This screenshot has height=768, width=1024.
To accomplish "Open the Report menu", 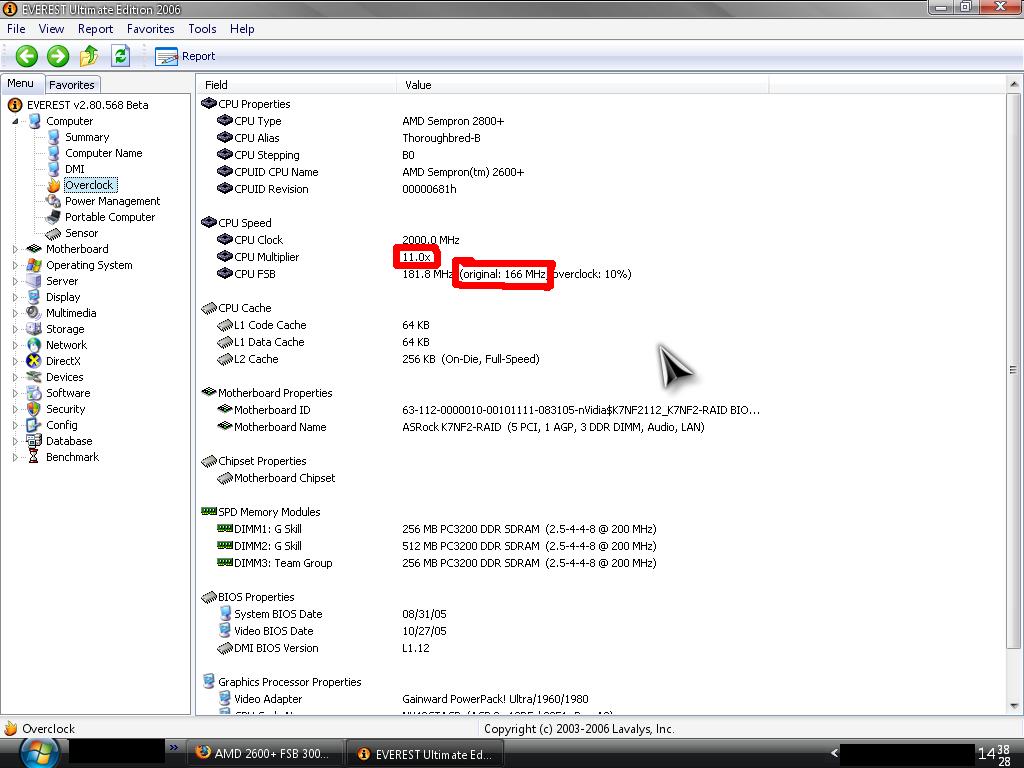I will coord(95,29).
